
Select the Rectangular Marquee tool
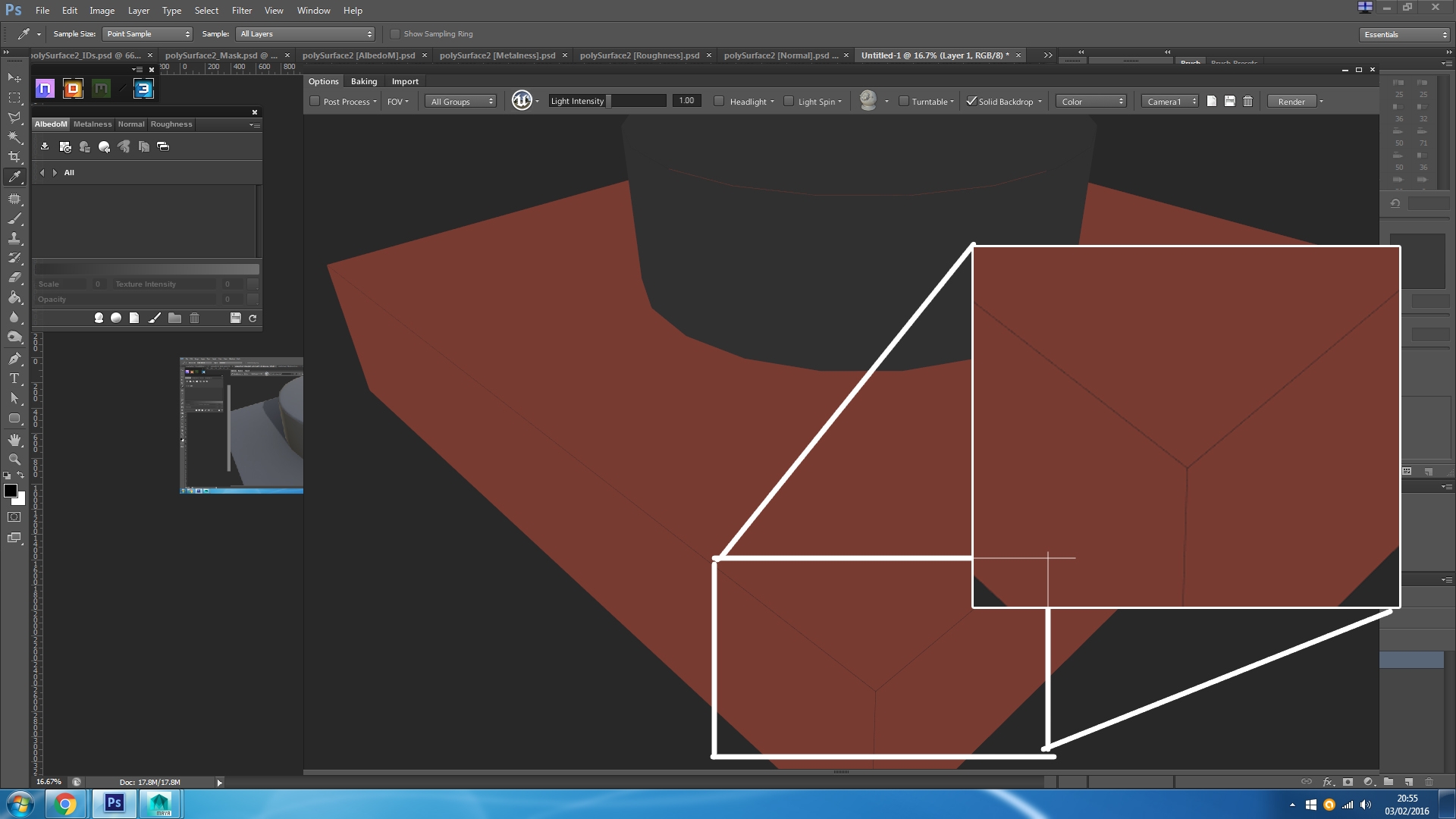tap(14, 98)
